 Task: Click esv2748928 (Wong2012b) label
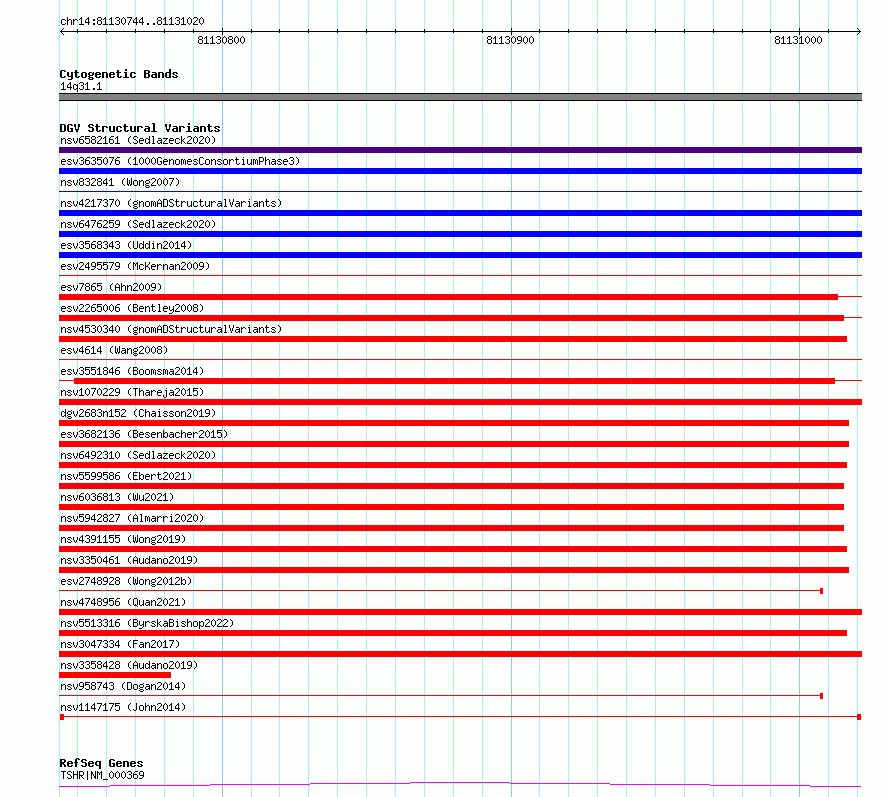coord(126,581)
